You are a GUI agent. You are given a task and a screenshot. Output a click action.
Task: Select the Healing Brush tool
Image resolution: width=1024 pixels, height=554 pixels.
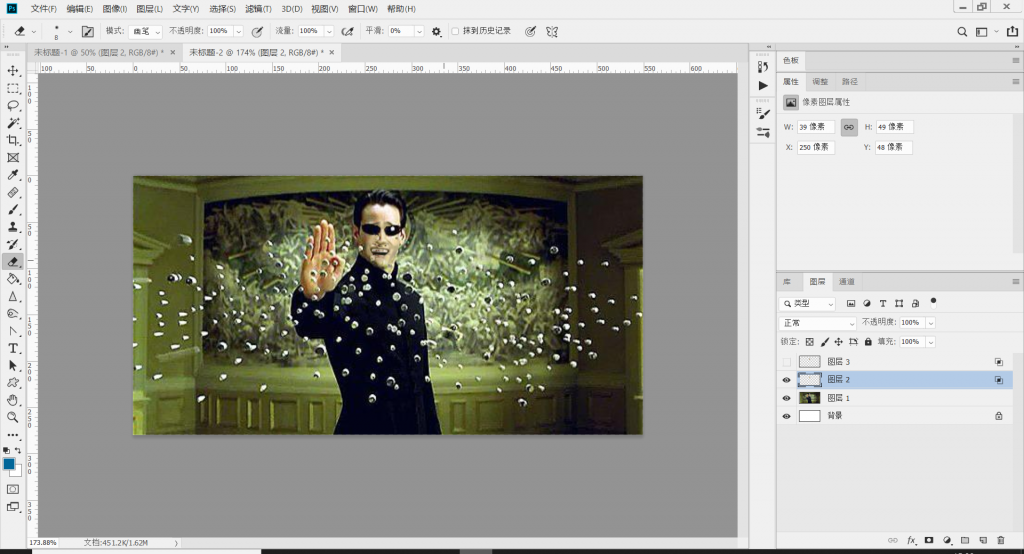tap(12, 193)
